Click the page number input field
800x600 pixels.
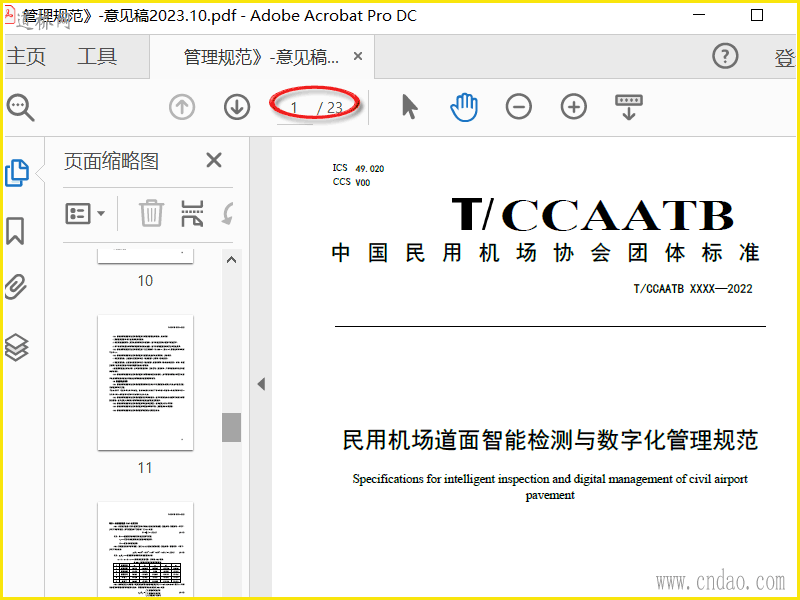click(x=294, y=108)
